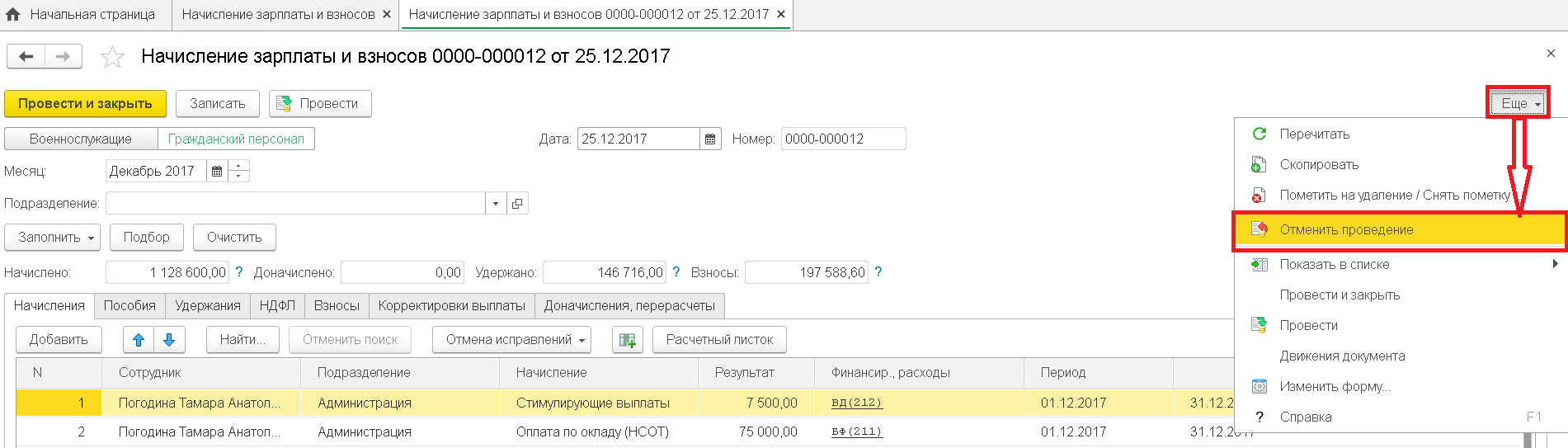1568x448 pixels.
Task: Select Провести entry in the dropdown menu
Action: [1400, 325]
